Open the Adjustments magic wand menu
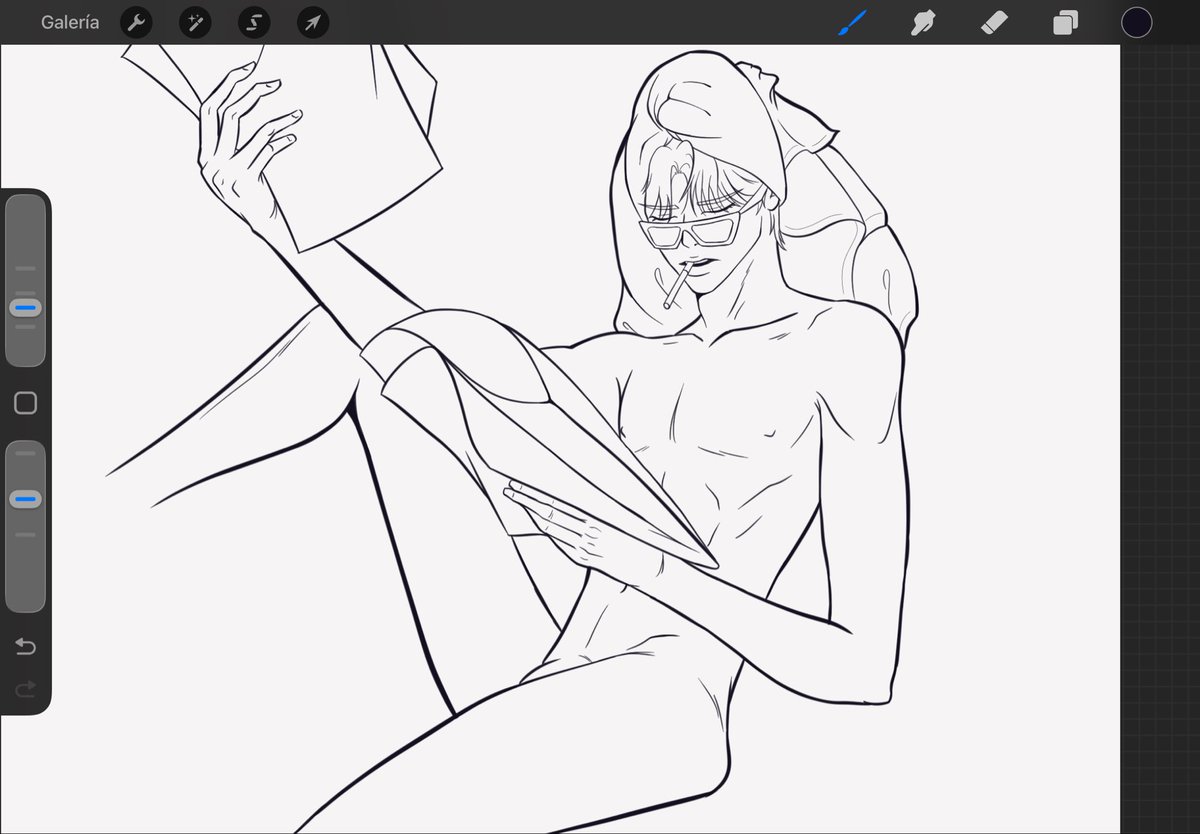 click(195, 23)
